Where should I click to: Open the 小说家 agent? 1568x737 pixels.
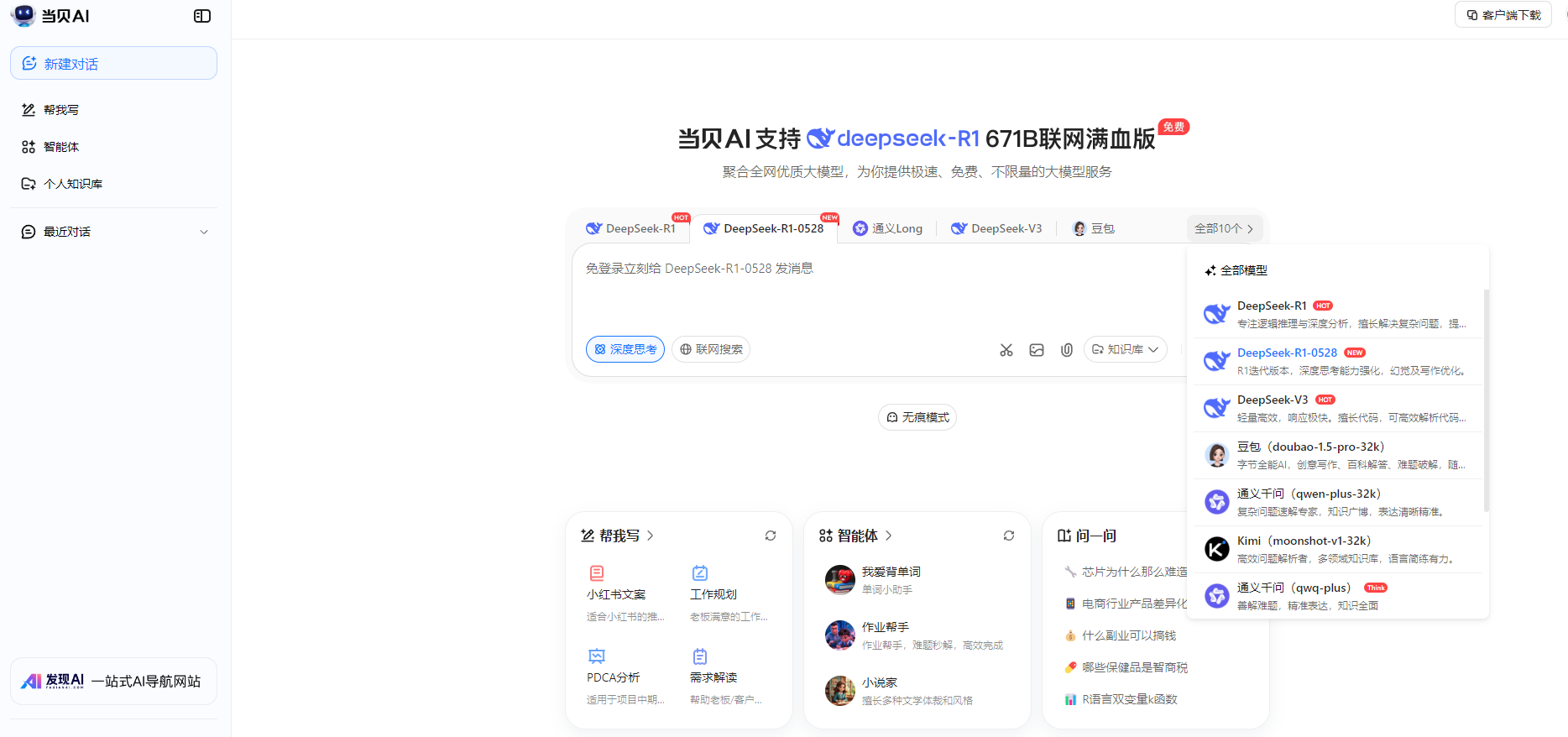coord(917,691)
